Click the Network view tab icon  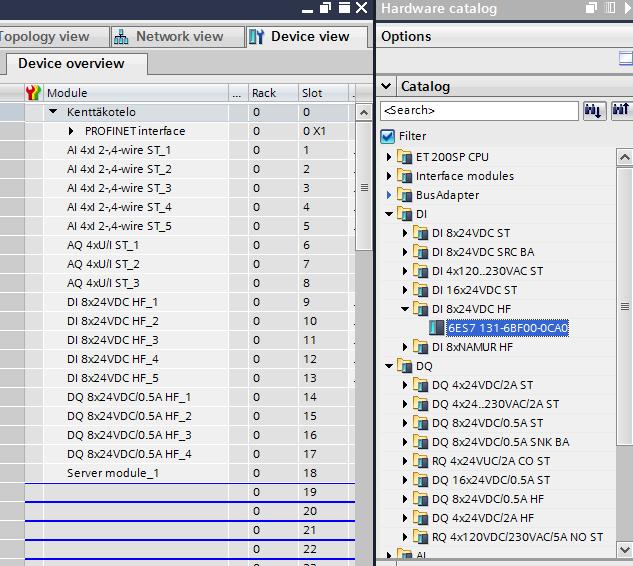[x=121, y=37]
